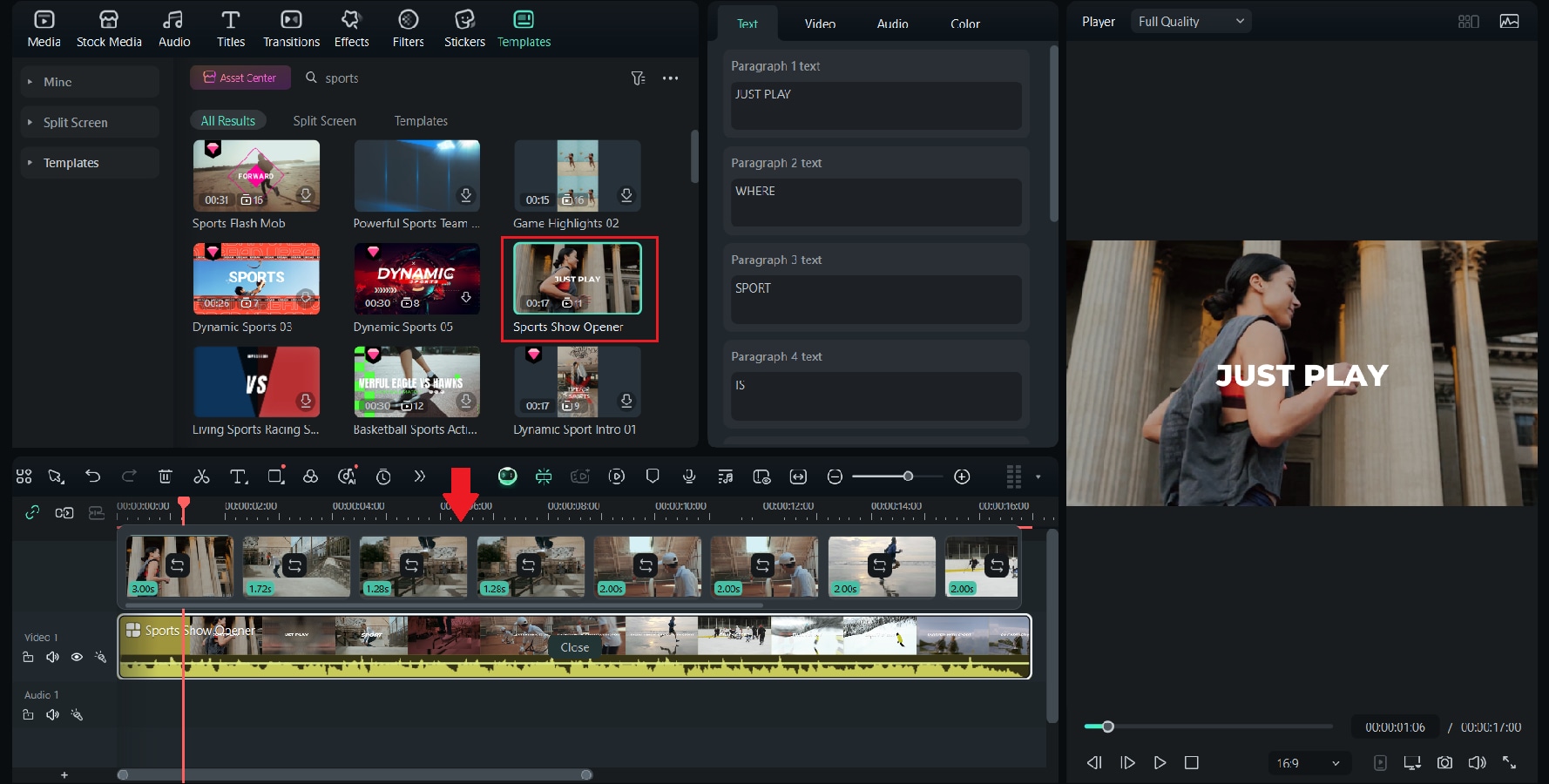Open the Transitions tab
The height and width of the screenshot is (784, 1549).
click(x=291, y=29)
